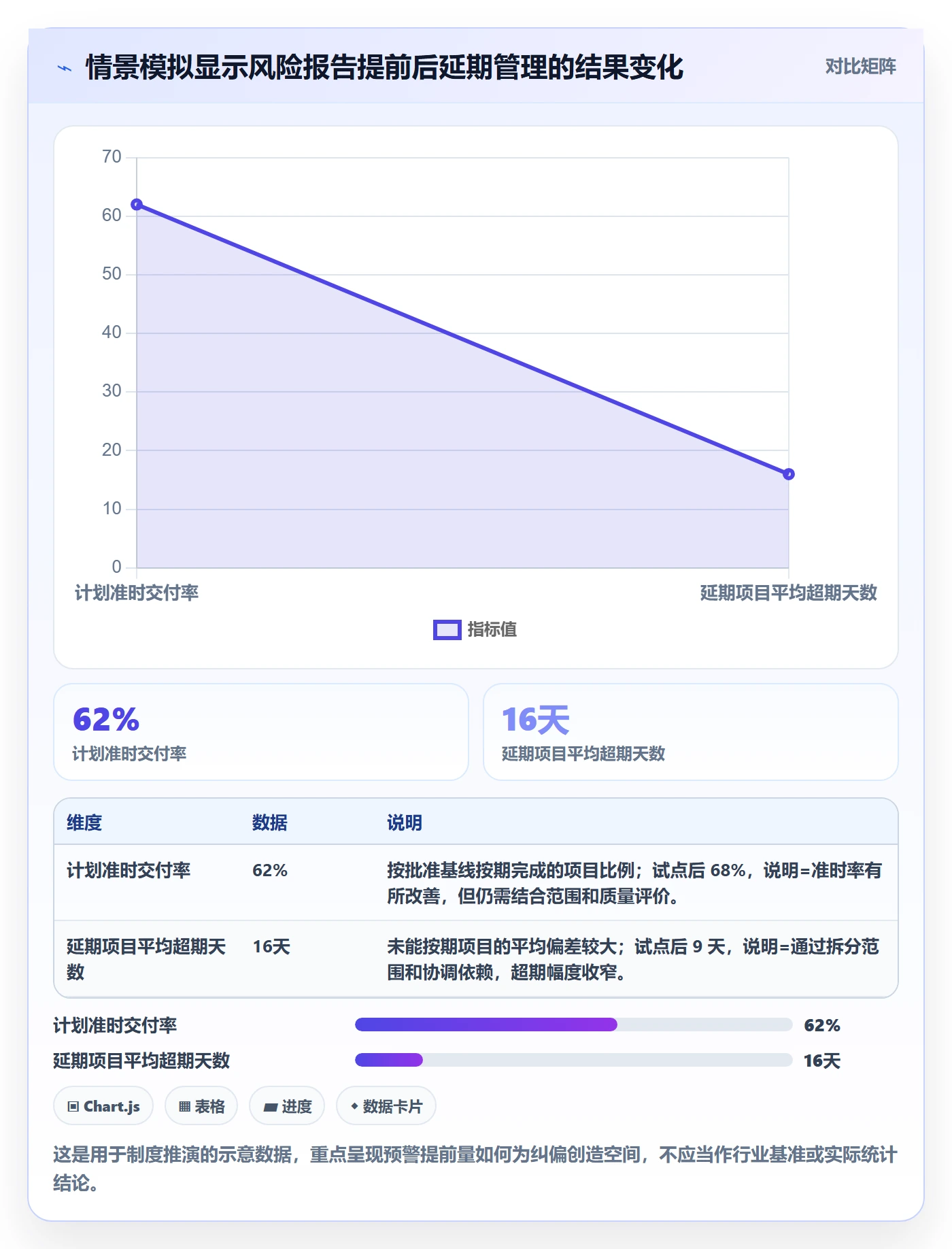
Task: Click the 表格 tag chip
Action: click(201, 1106)
